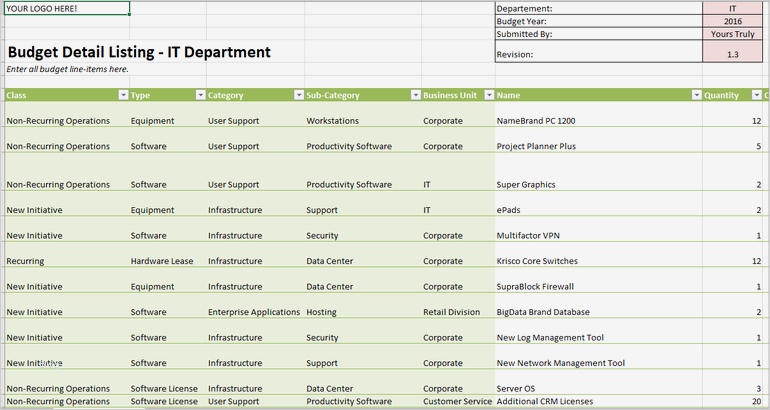The image size is (770, 410).
Task: Open the Sub-Category column filter dropdown
Action: [x=416, y=95]
